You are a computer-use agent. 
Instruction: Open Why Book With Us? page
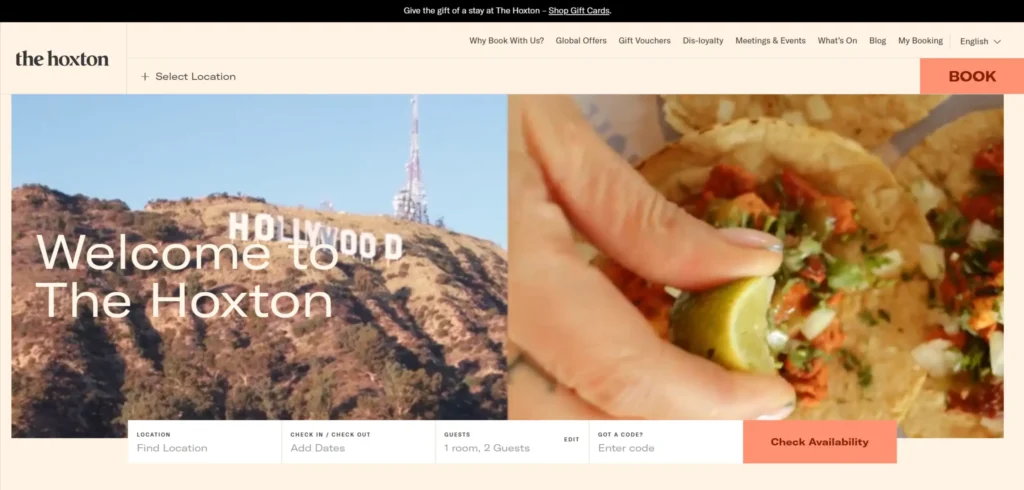click(506, 41)
